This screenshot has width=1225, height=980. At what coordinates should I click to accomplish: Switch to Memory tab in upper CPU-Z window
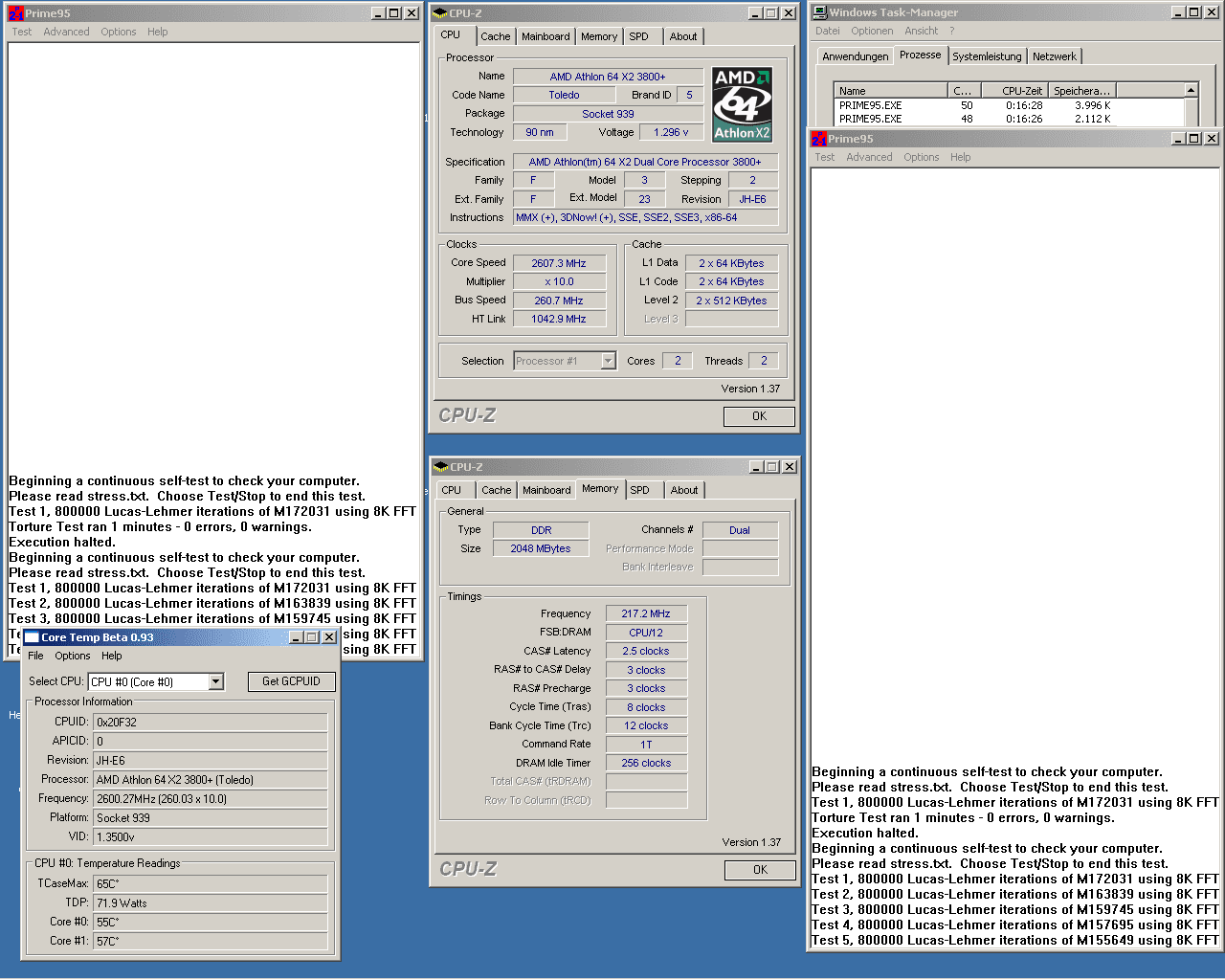[x=599, y=36]
